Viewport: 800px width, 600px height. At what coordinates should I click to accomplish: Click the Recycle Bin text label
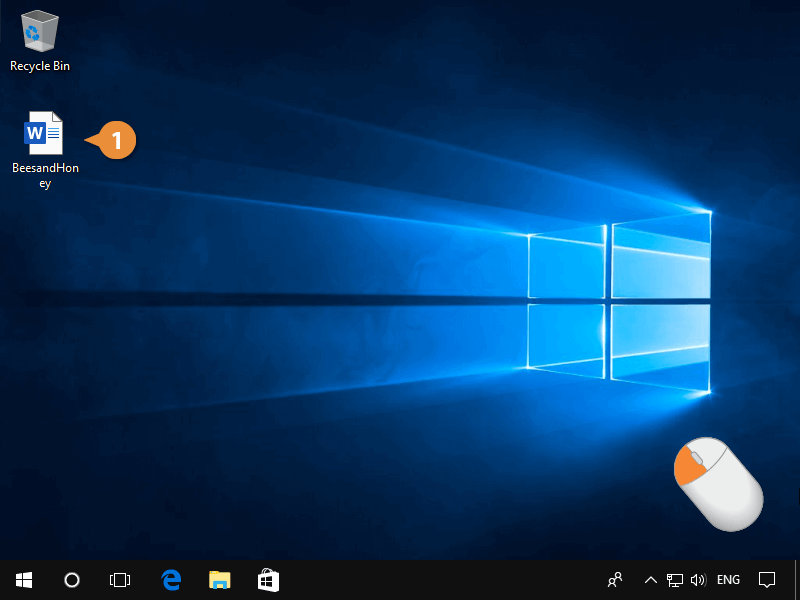[40, 66]
